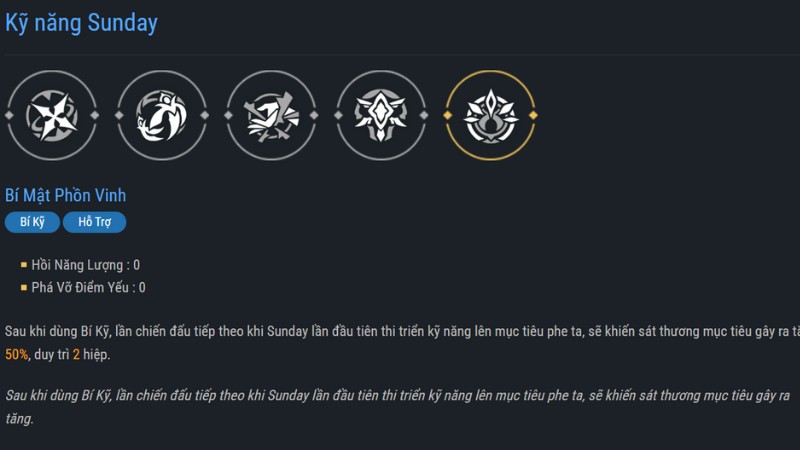Click the Hồi Năng Lượng : 0 stat line
Viewport: 800px width, 450px height.
point(86,265)
